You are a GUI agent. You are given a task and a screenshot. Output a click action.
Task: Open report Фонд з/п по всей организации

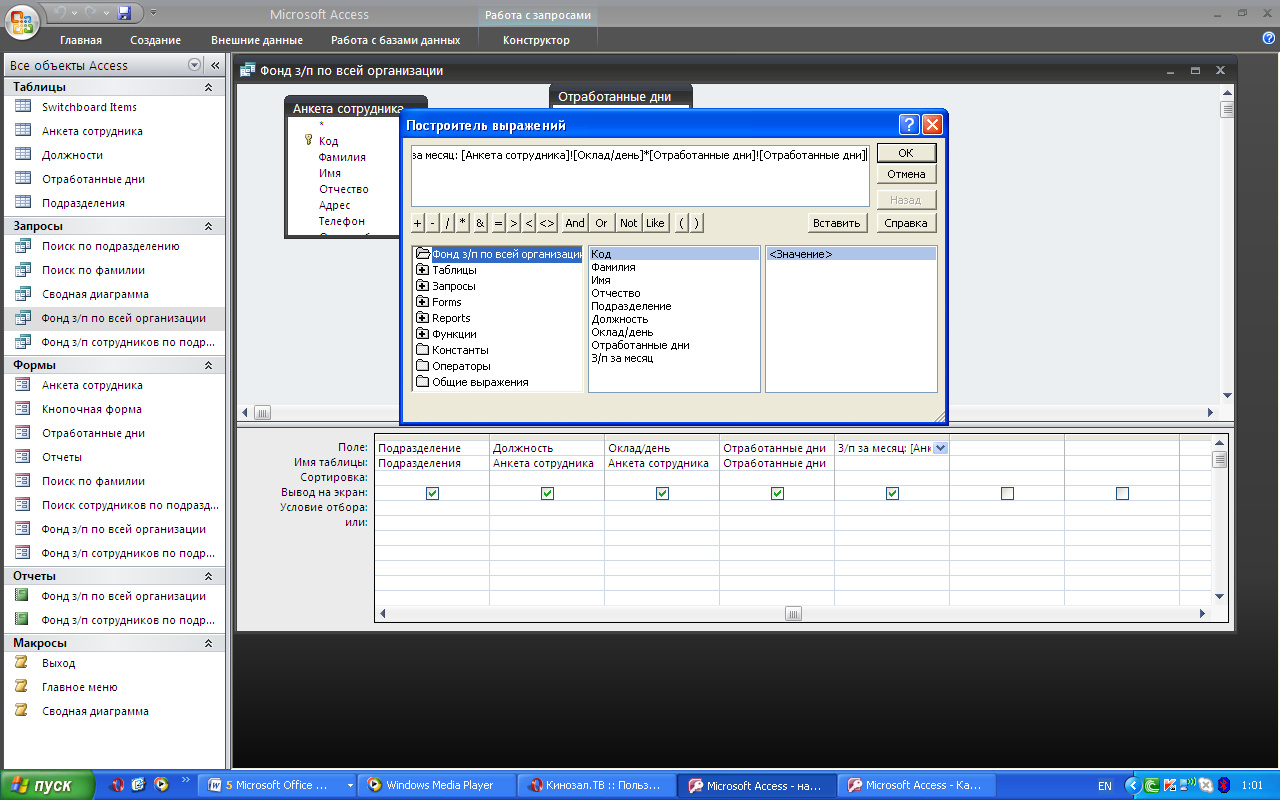(x=124, y=596)
